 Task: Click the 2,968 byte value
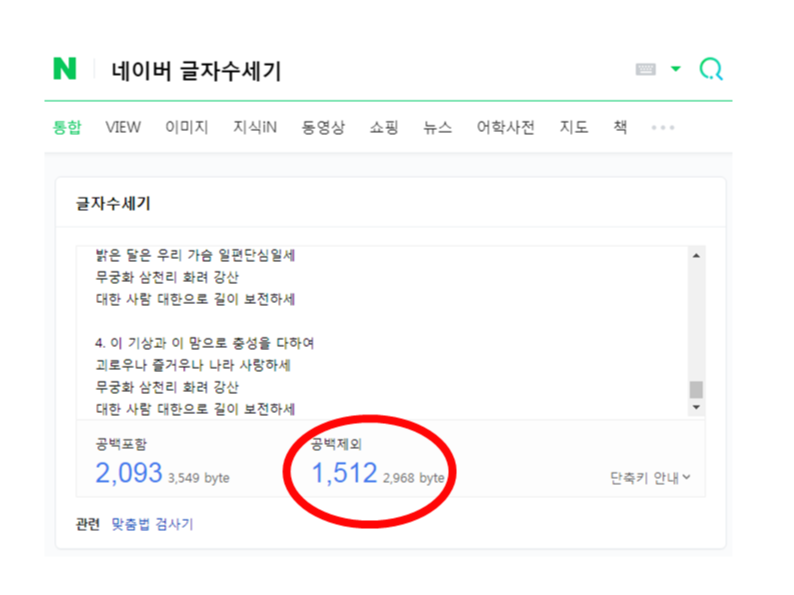pos(413,478)
